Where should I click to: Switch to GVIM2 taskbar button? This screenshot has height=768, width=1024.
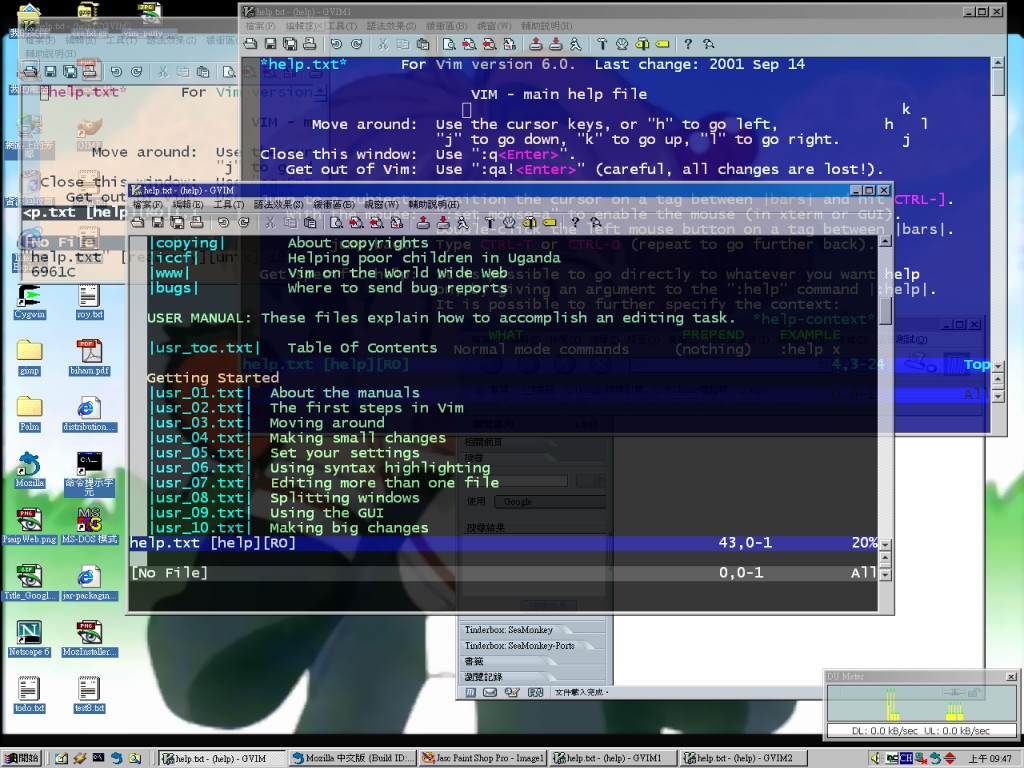[x=742, y=758]
